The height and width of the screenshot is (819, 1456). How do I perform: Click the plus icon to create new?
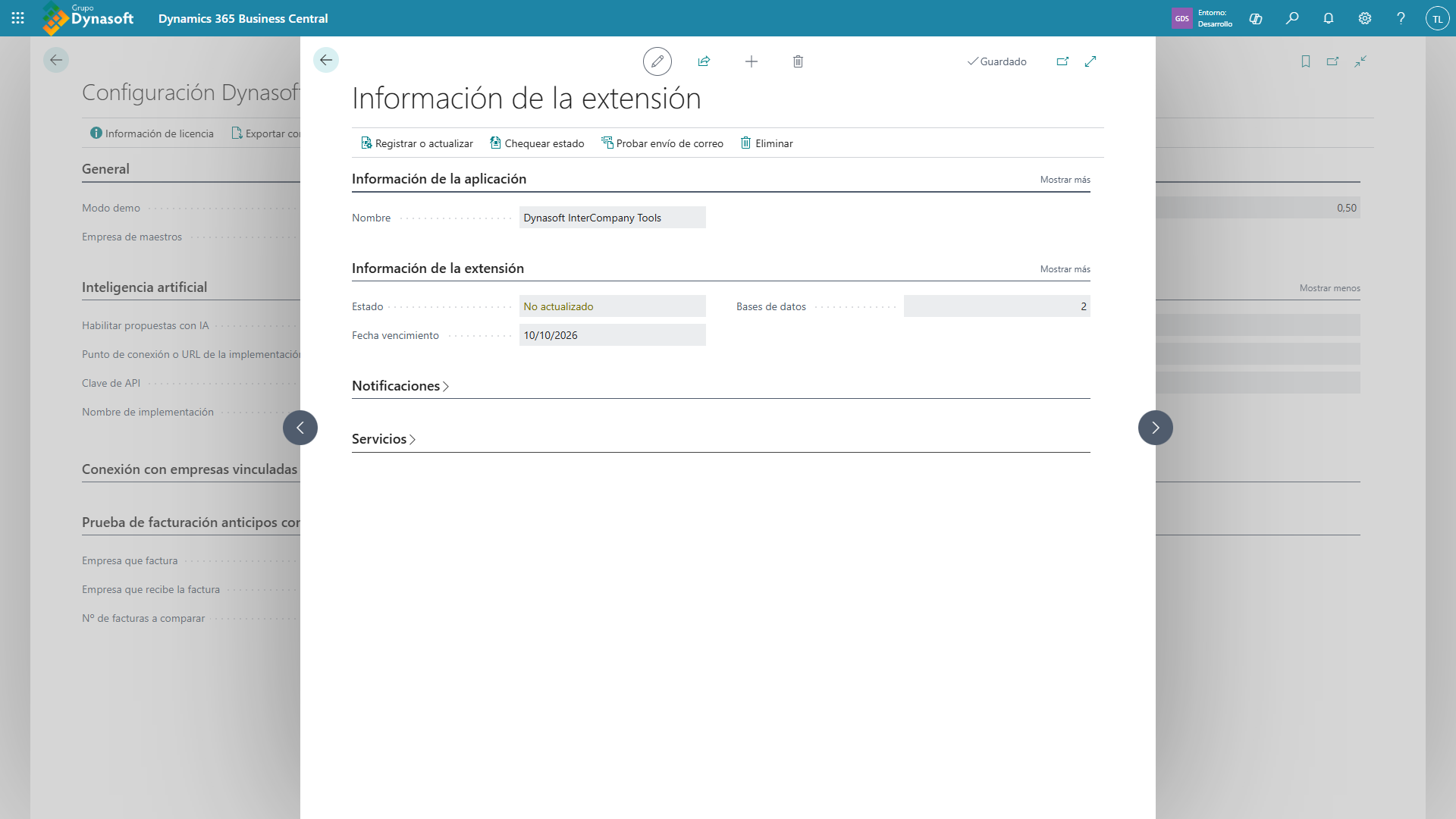[752, 61]
